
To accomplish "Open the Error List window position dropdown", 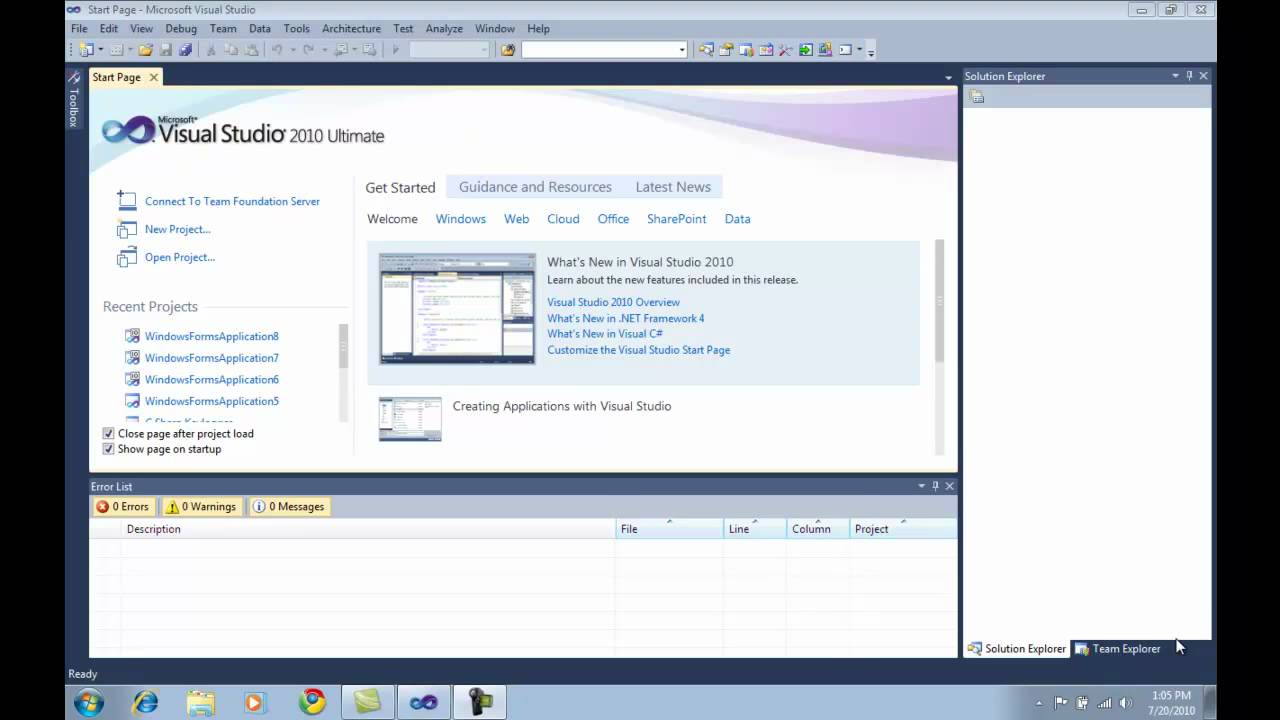I will coord(921,486).
